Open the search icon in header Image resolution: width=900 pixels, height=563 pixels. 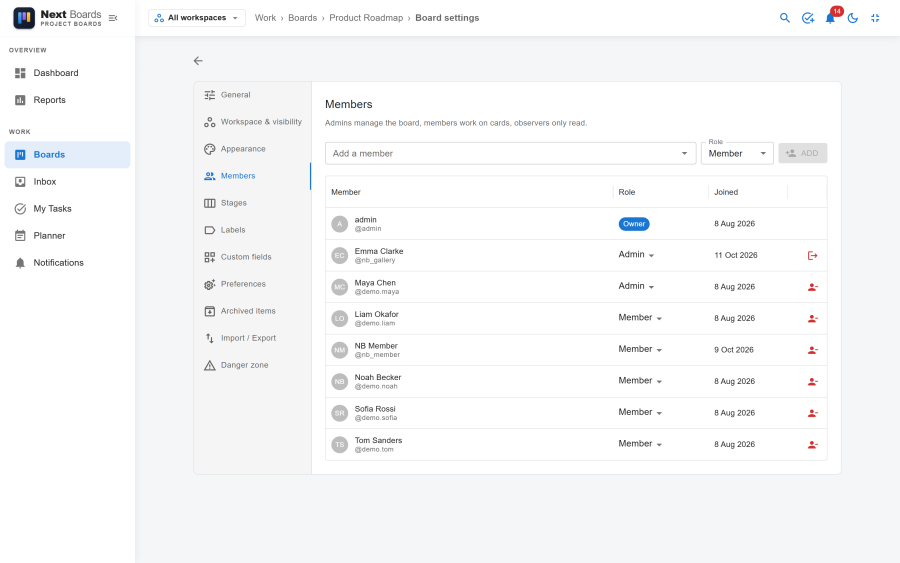pos(785,18)
